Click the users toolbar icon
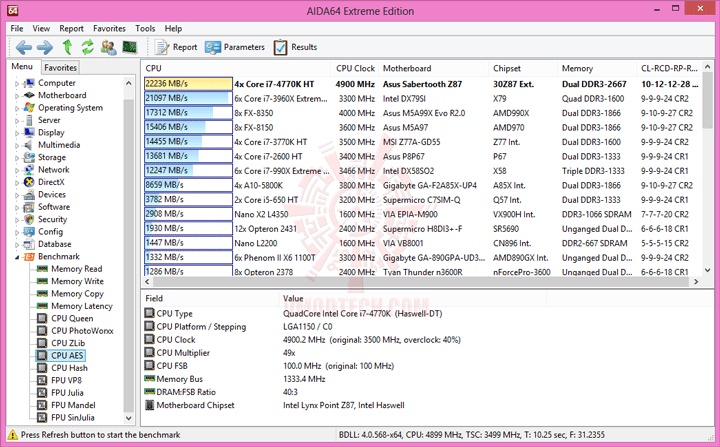 [x=108, y=47]
